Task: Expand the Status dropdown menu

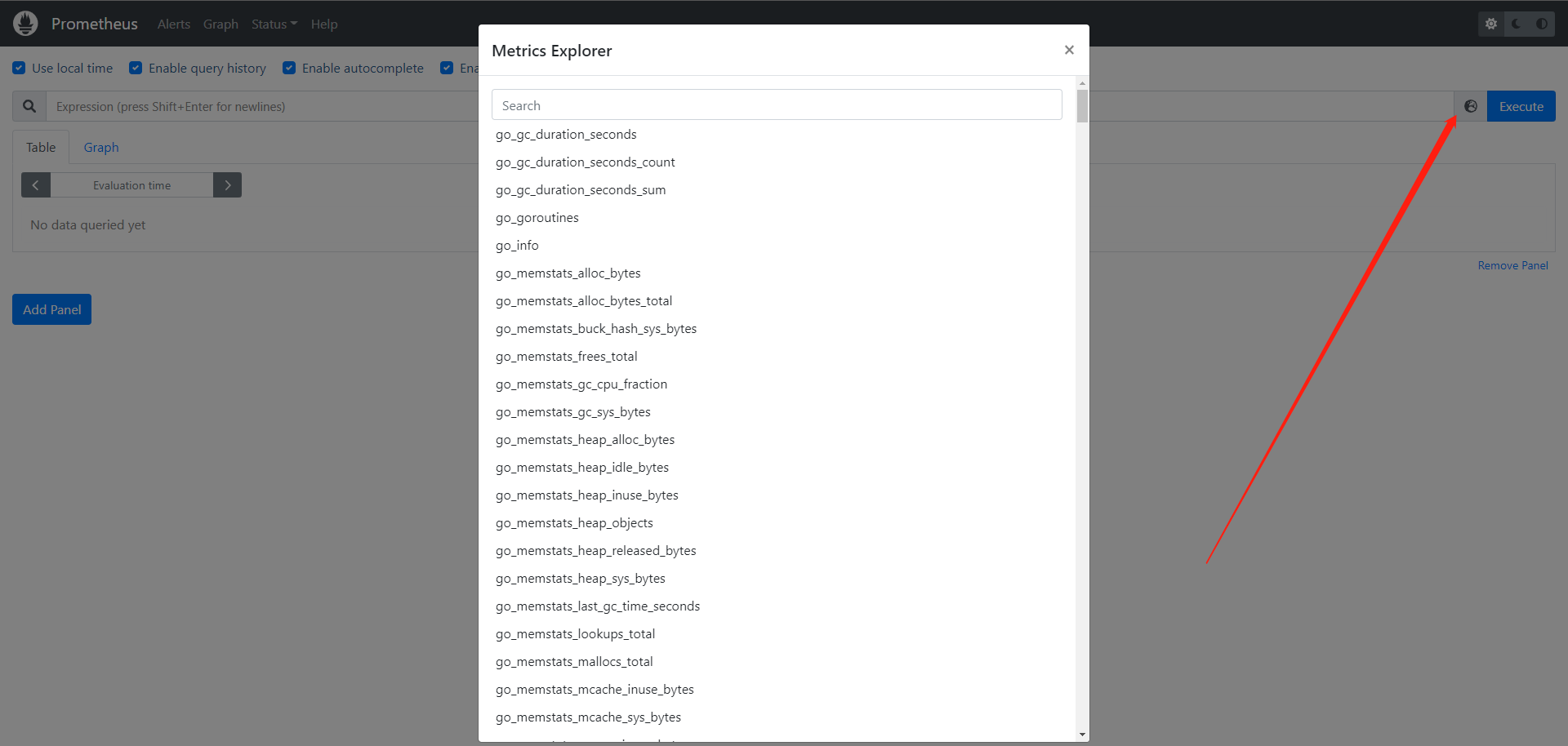Action: coord(274,24)
